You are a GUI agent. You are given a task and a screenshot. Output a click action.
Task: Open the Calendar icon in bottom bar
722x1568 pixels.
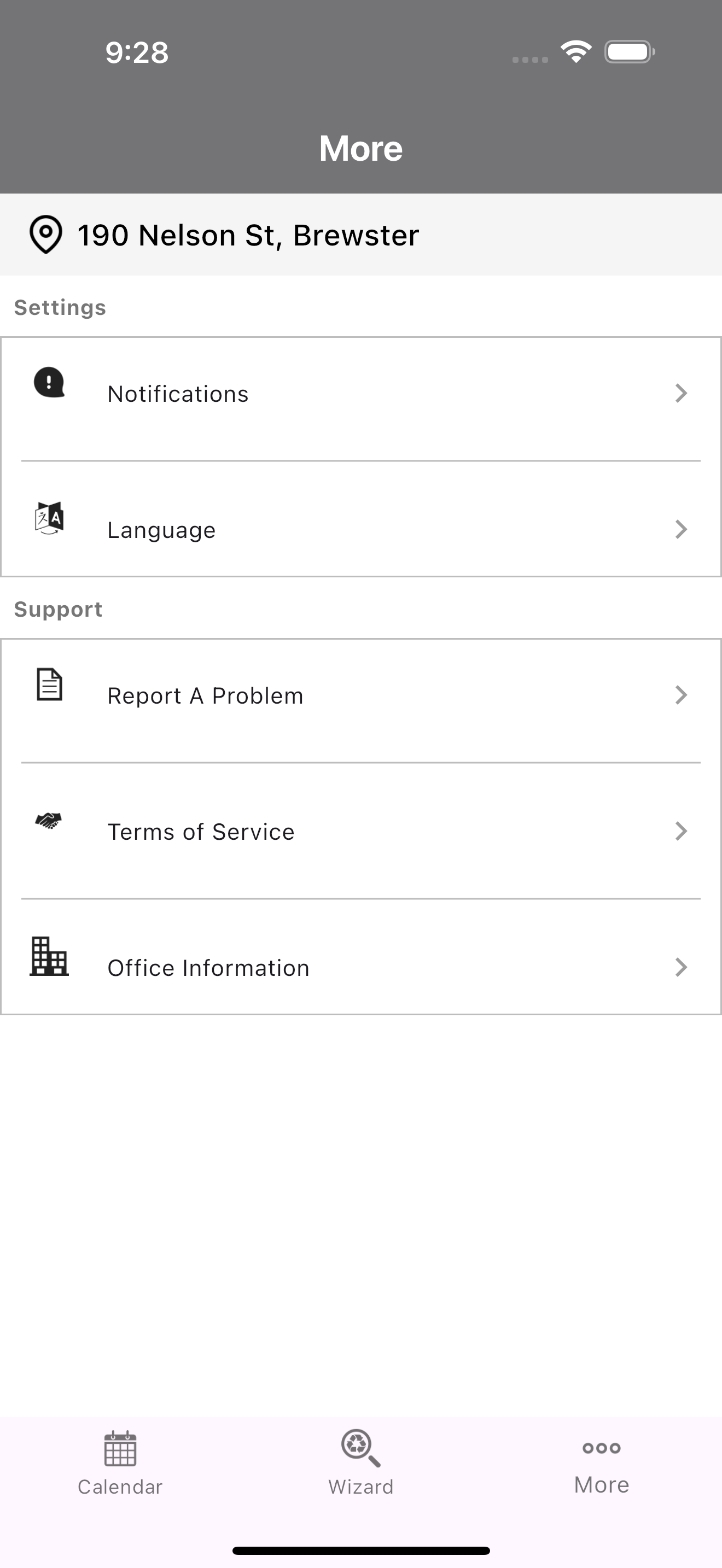pos(120,1448)
